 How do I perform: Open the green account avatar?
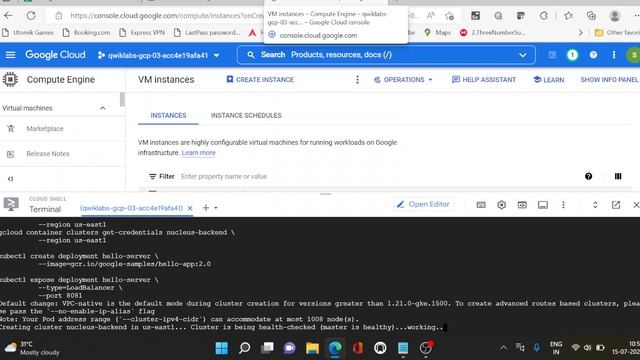click(633, 55)
